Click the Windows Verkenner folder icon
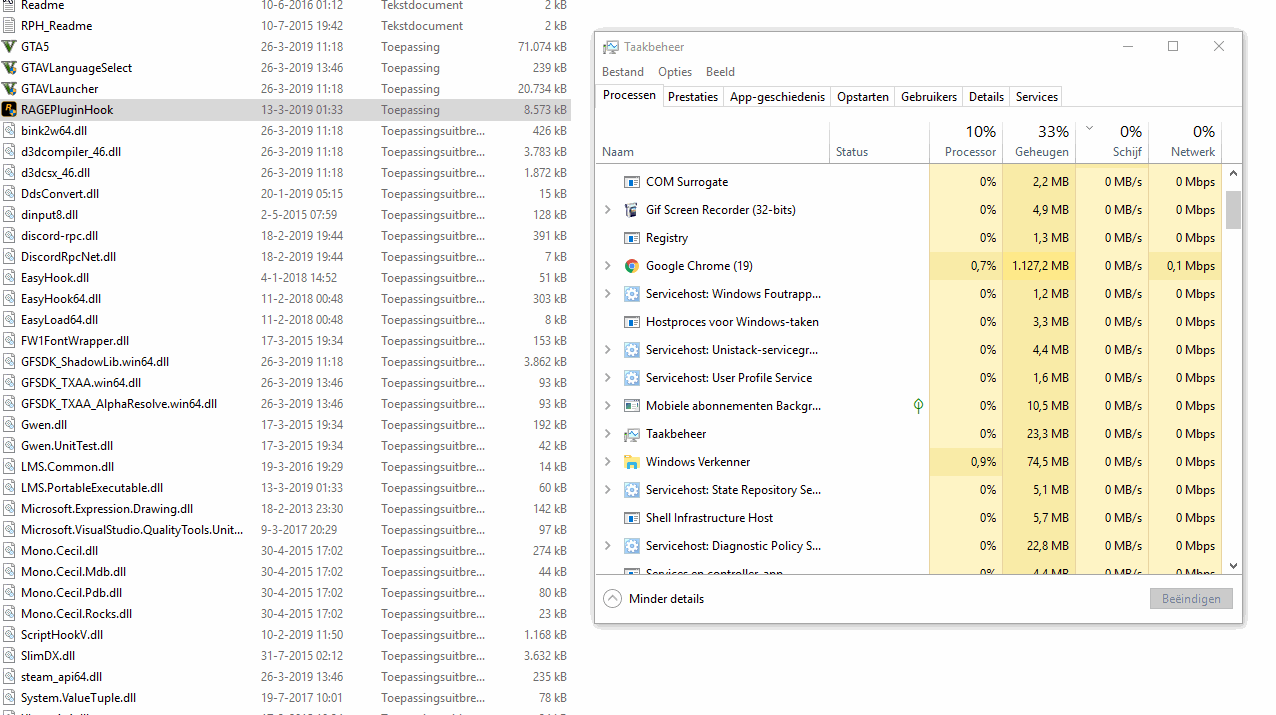The height and width of the screenshot is (715, 1276). [631, 462]
